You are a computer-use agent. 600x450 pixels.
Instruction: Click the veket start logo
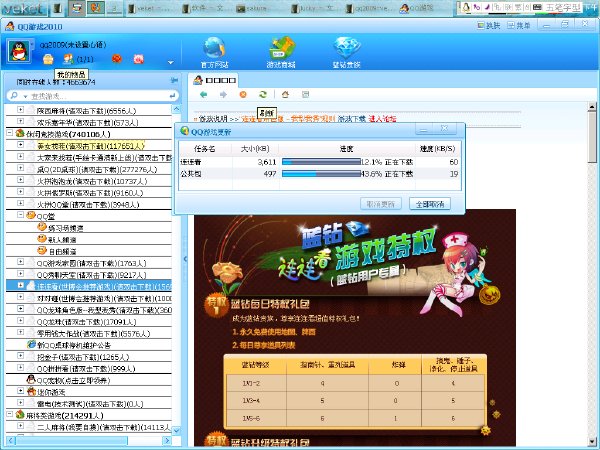[x=24, y=8]
